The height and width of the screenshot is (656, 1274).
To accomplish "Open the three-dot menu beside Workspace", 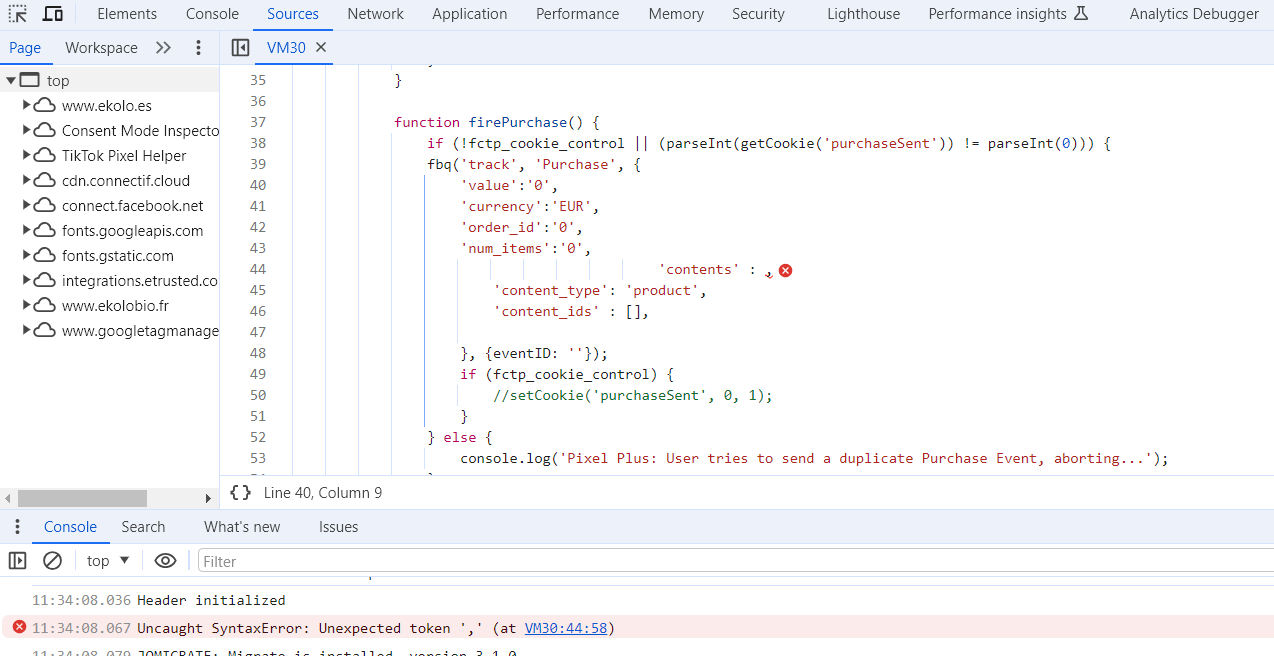I will 198,48.
